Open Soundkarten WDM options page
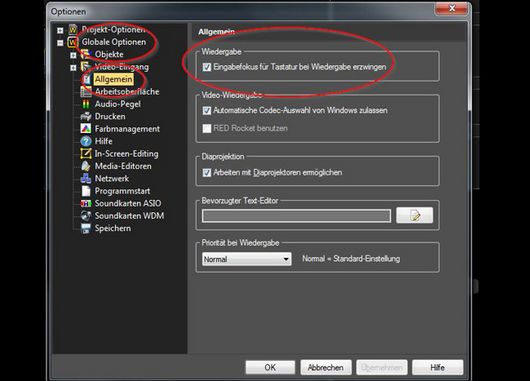Screen dimensions: 530x381 tap(129, 216)
